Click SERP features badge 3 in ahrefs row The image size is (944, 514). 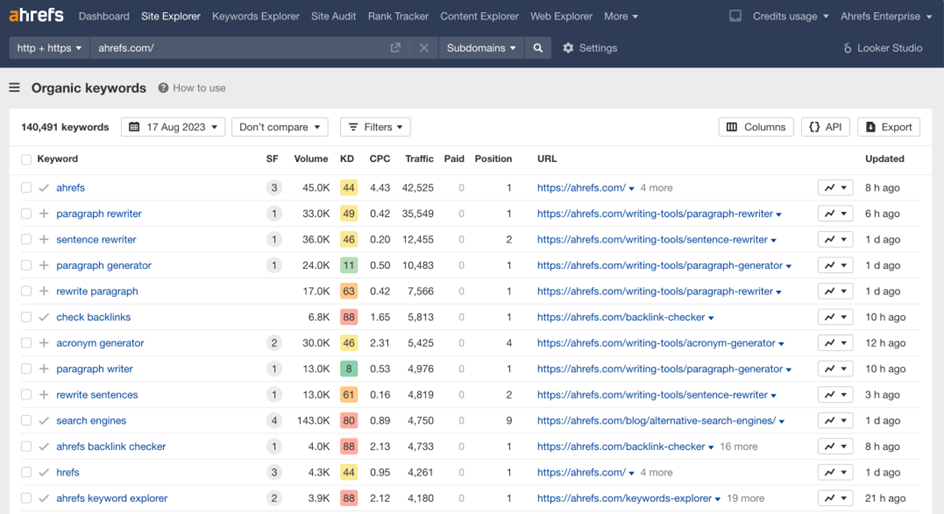pos(274,188)
